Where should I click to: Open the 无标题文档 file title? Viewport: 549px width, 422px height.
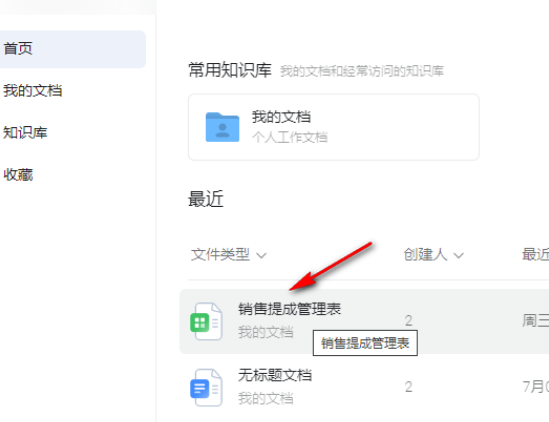pyautogui.click(x=275, y=375)
